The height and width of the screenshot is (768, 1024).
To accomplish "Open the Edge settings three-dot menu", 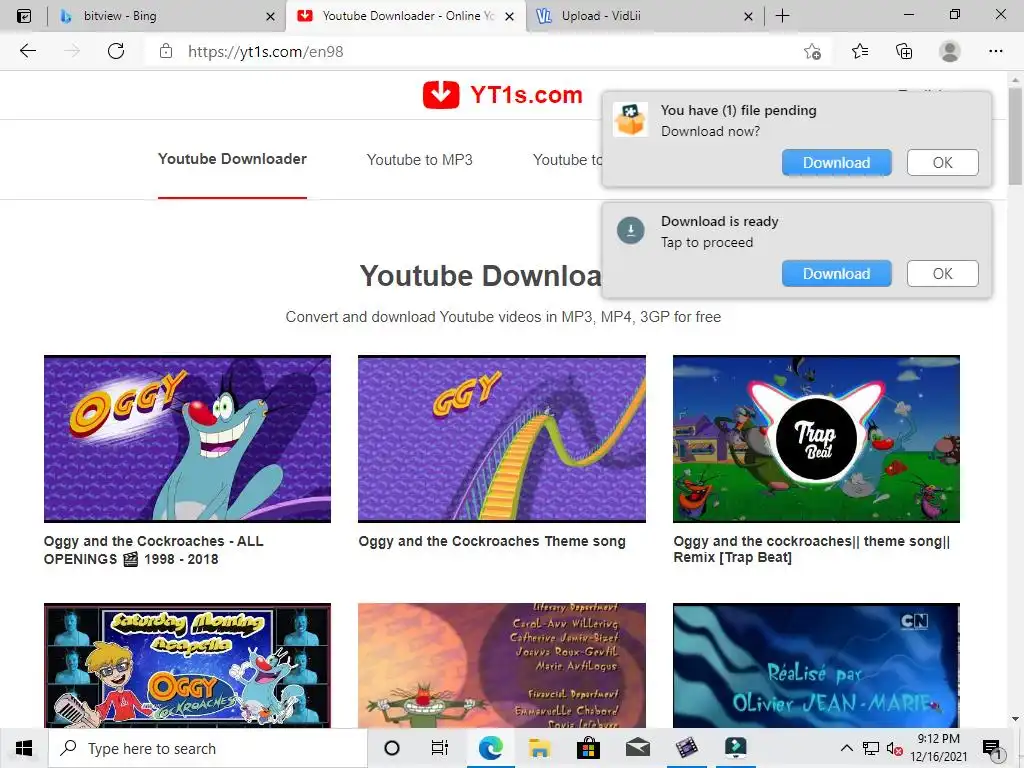I will [995, 51].
